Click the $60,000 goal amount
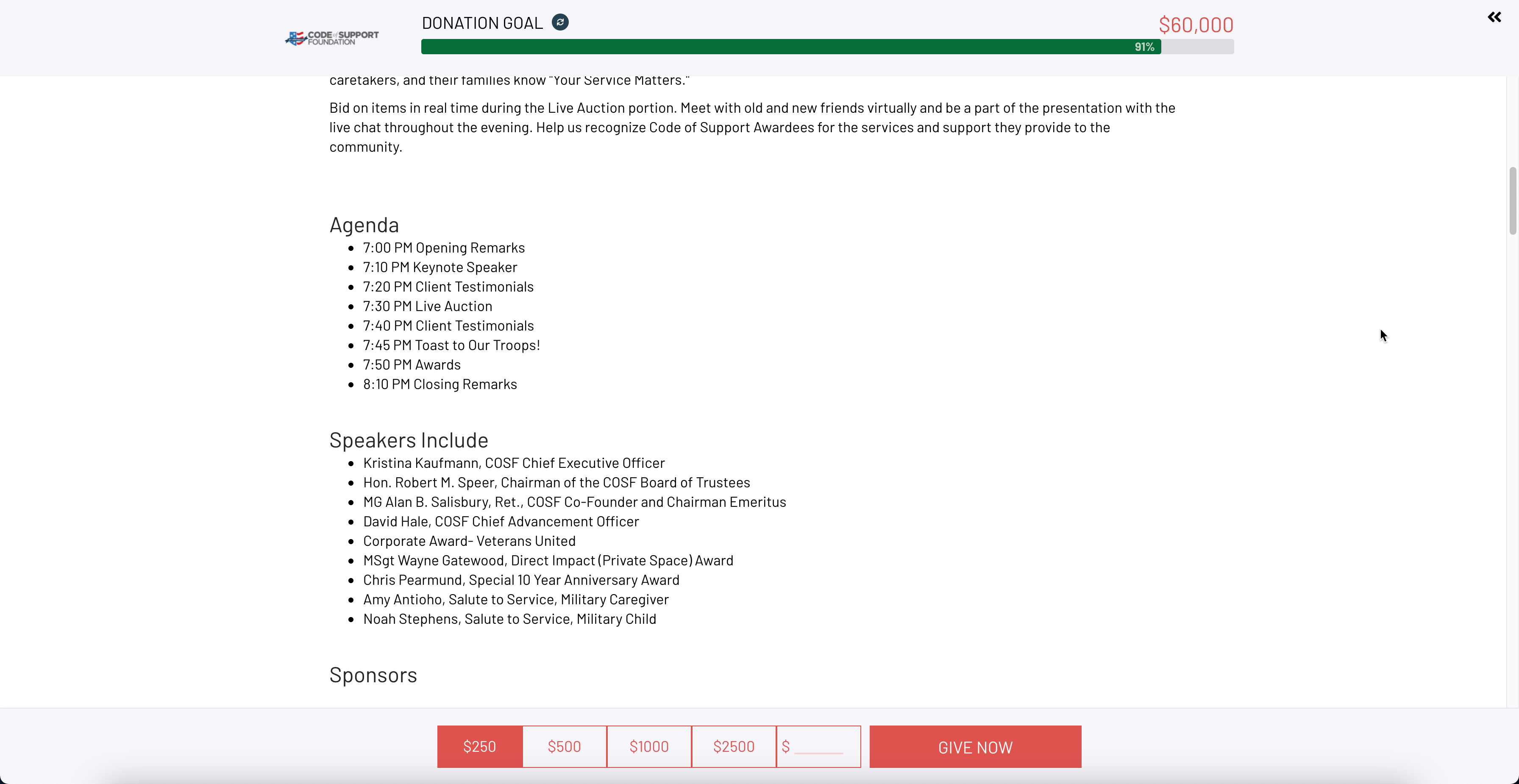Screen dimensions: 1519x784 [1195, 25]
